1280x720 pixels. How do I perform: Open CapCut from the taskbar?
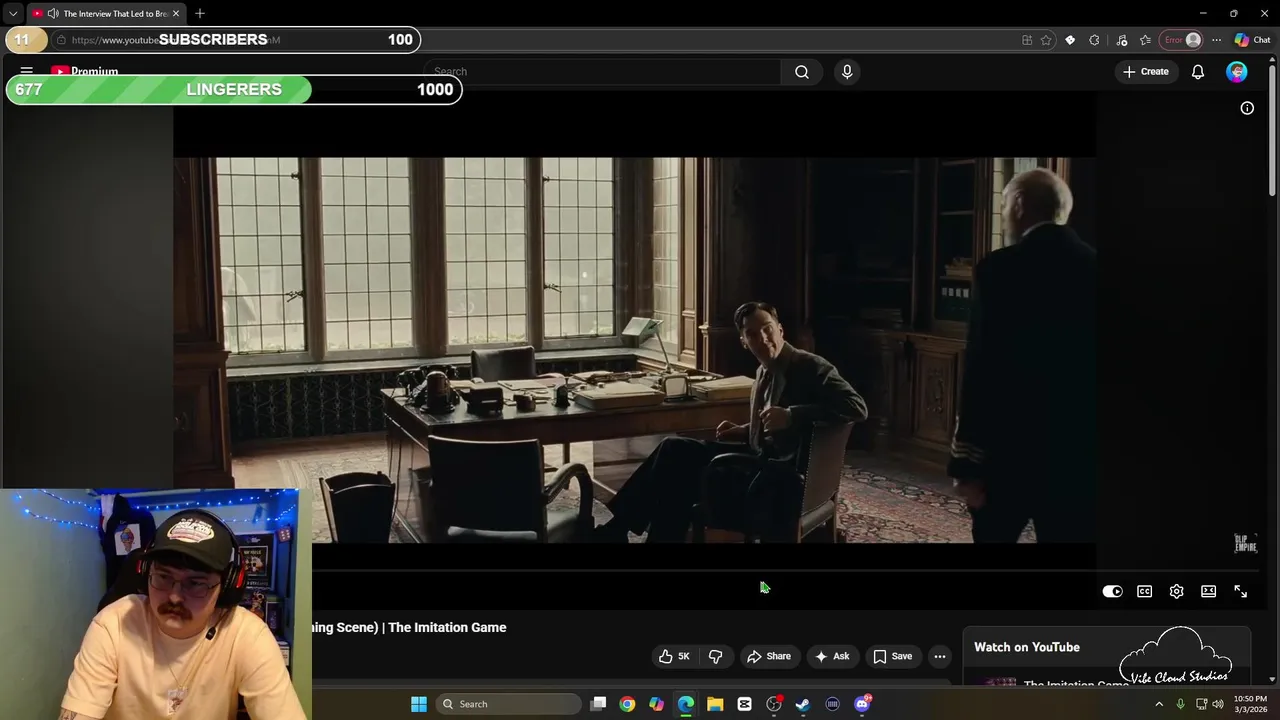744,704
